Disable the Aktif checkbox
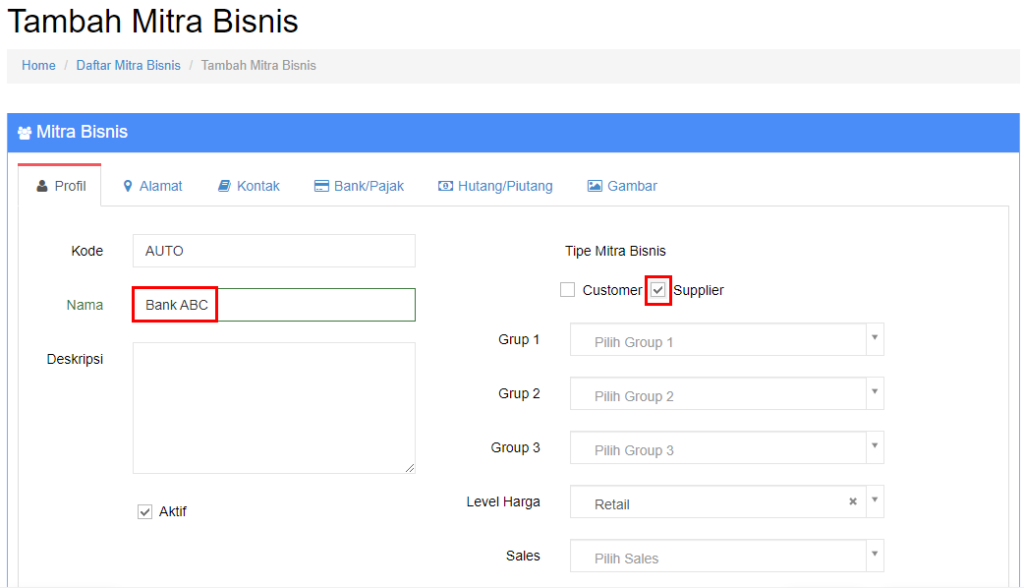 [x=143, y=510]
